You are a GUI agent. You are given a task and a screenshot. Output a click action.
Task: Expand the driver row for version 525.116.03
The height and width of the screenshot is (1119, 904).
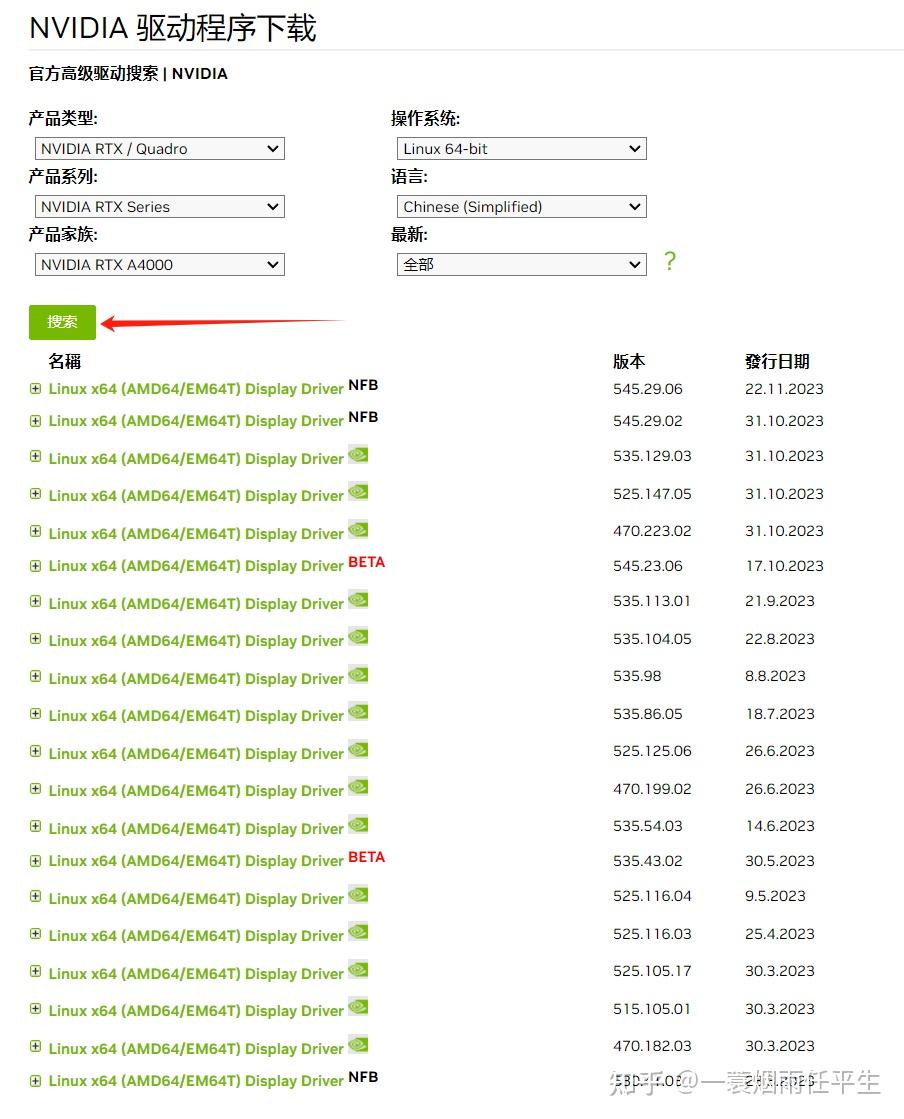pos(36,933)
